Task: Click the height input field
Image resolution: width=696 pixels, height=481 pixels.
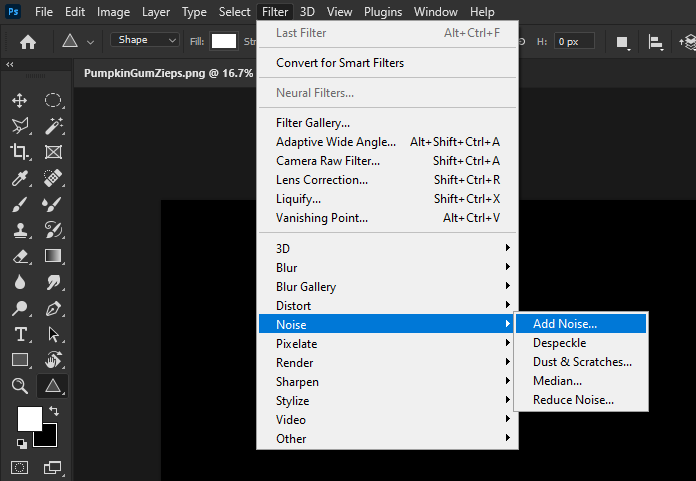Action: point(574,41)
